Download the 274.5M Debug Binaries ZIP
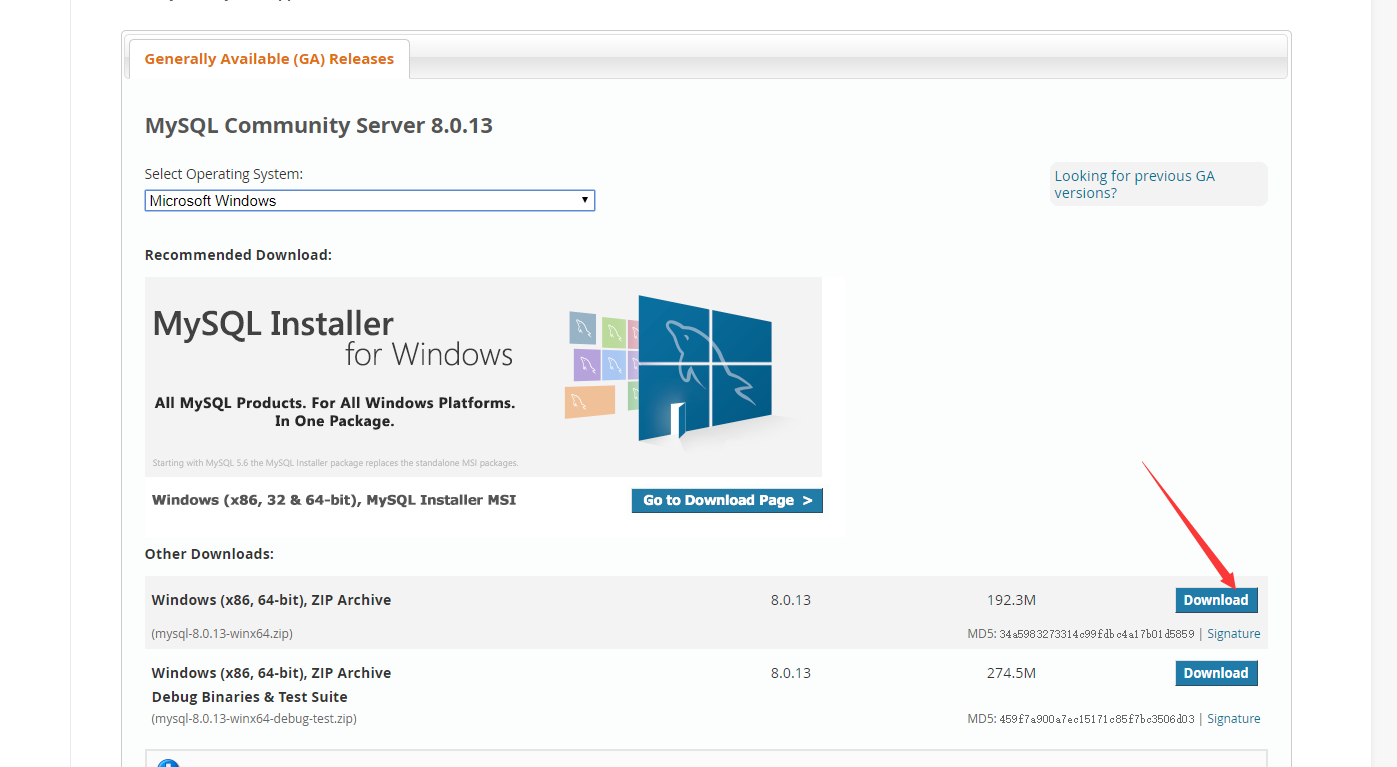Image resolution: width=1397 pixels, height=767 pixels. [x=1216, y=673]
